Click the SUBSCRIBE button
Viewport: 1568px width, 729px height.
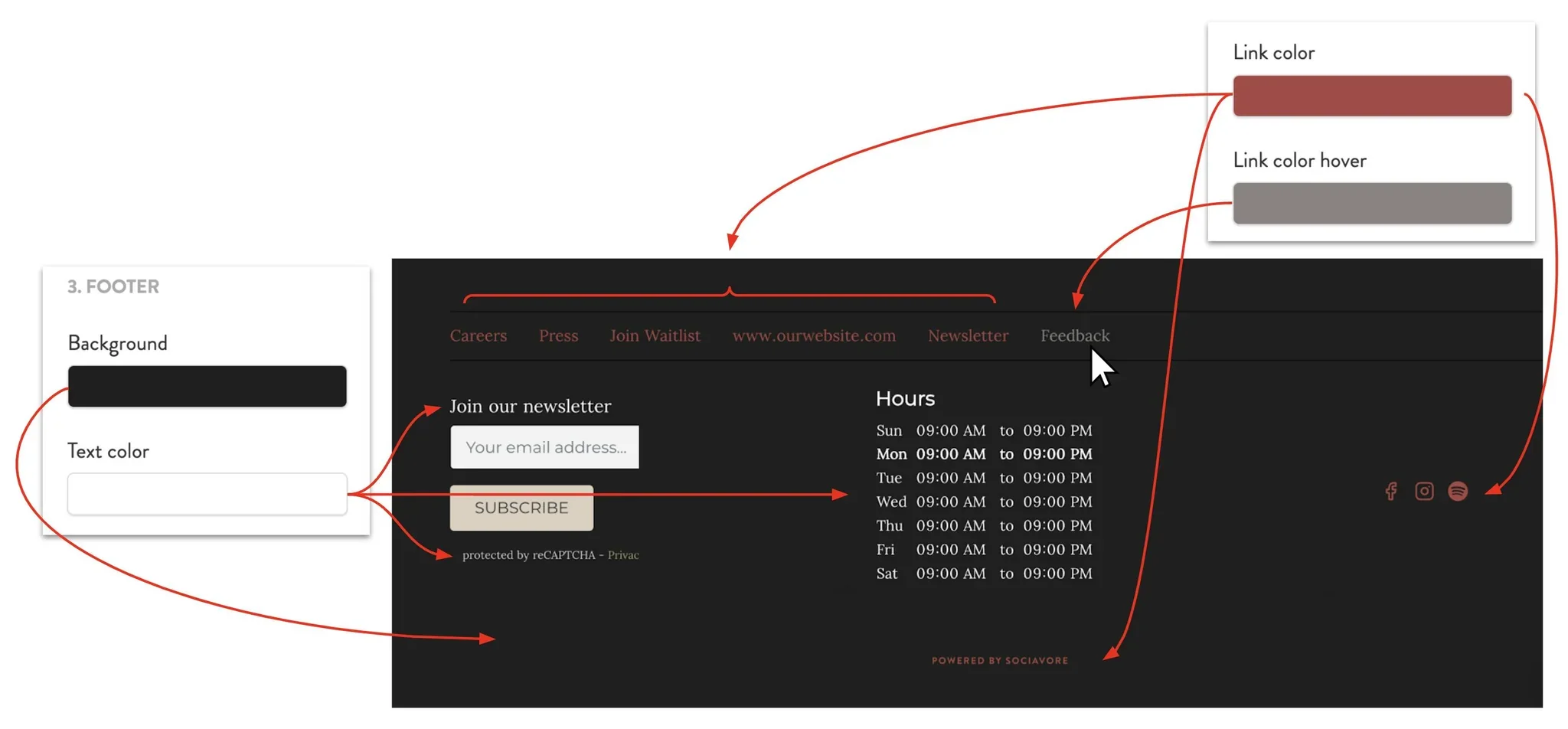click(x=521, y=508)
